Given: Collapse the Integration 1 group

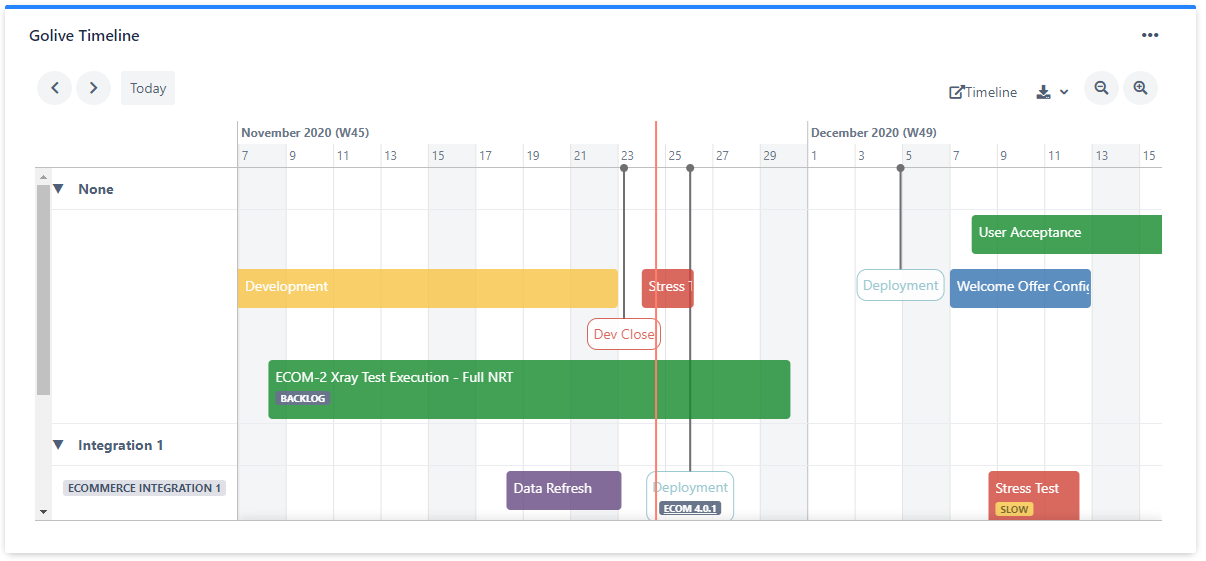Looking at the screenshot, I should pyautogui.click(x=58, y=445).
